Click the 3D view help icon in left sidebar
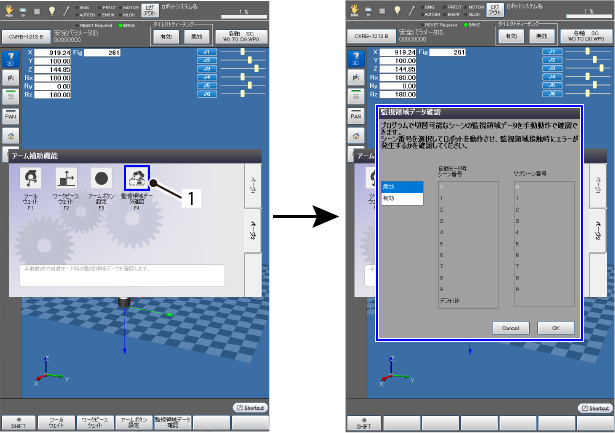Screen dimensions: 615x433 point(11,59)
